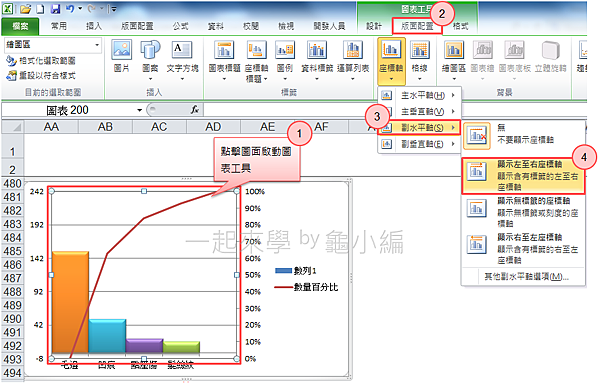Image resolution: width=600 pixels, height=383 pixels.
Task: Expand 副水平軸(S) submenu
Action: 419,127
